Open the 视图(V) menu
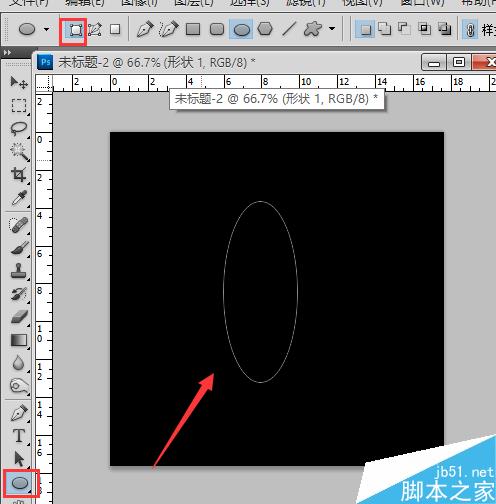The image size is (496, 504). tap(362, 3)
